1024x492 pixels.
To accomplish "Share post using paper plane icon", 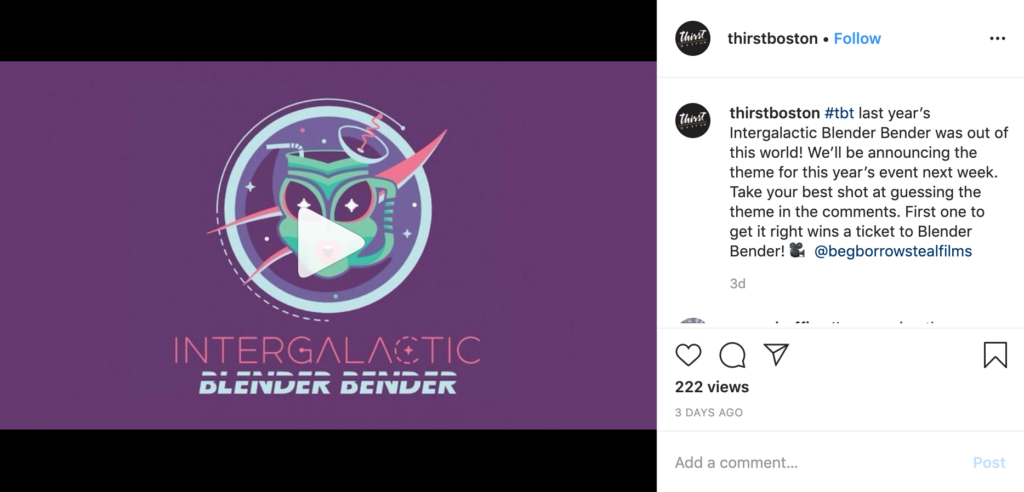I will click(x=776, y=354).
